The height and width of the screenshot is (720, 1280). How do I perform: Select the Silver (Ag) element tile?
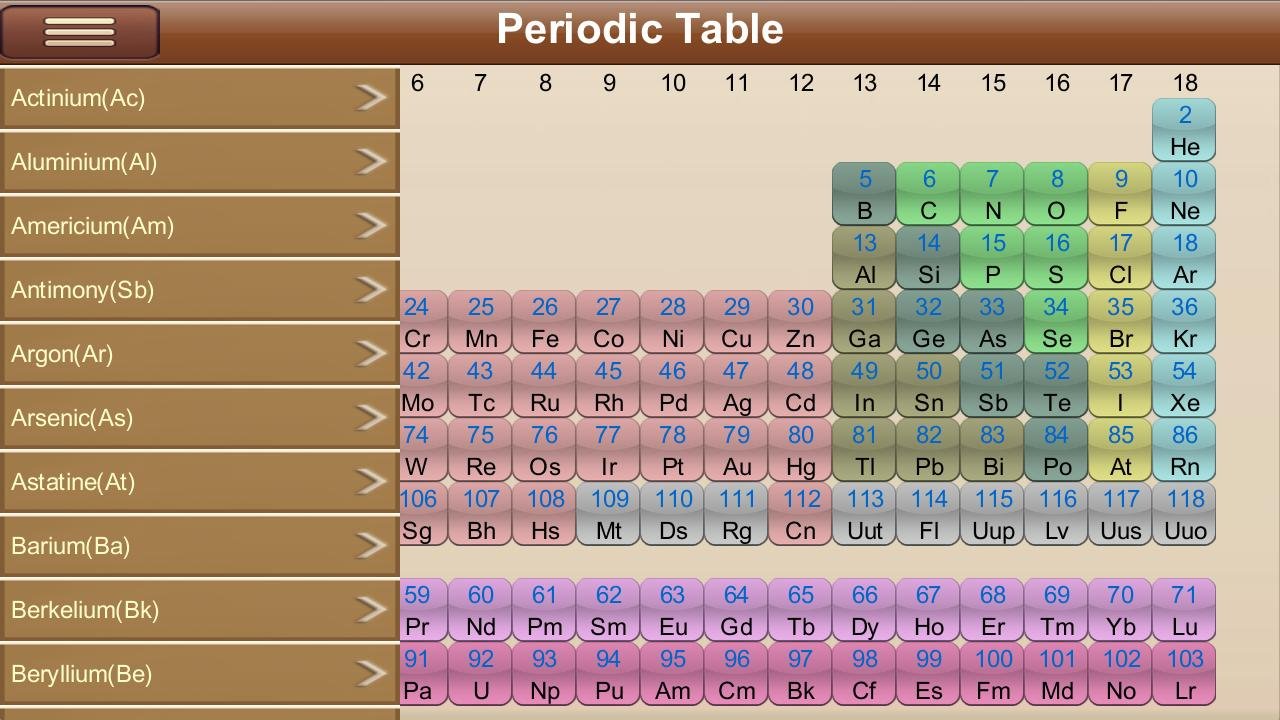tap(736, 386)
